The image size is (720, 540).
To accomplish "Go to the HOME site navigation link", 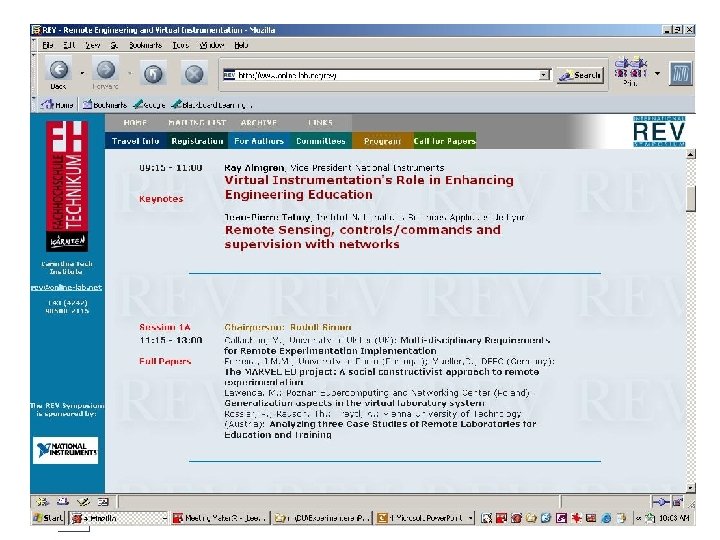I will [135, 123].
